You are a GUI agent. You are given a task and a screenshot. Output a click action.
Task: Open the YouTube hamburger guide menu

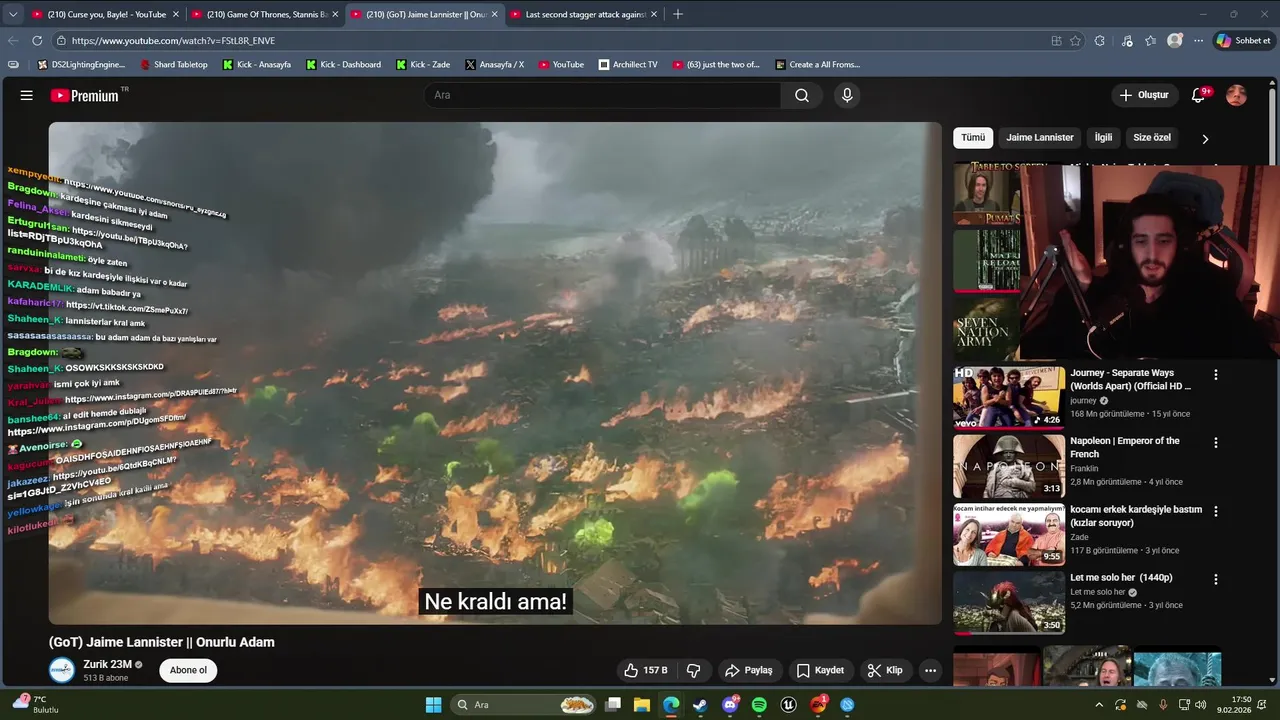coord(27,95)
